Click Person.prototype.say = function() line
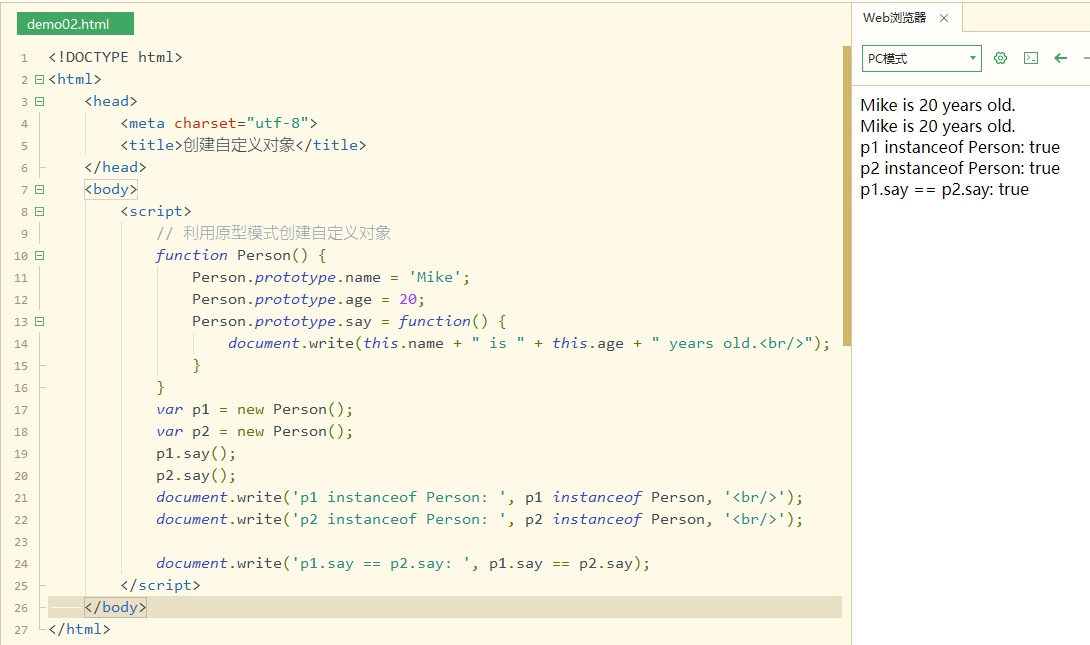This screenshot has height=645, width=1090. click(x=349, y=321)
